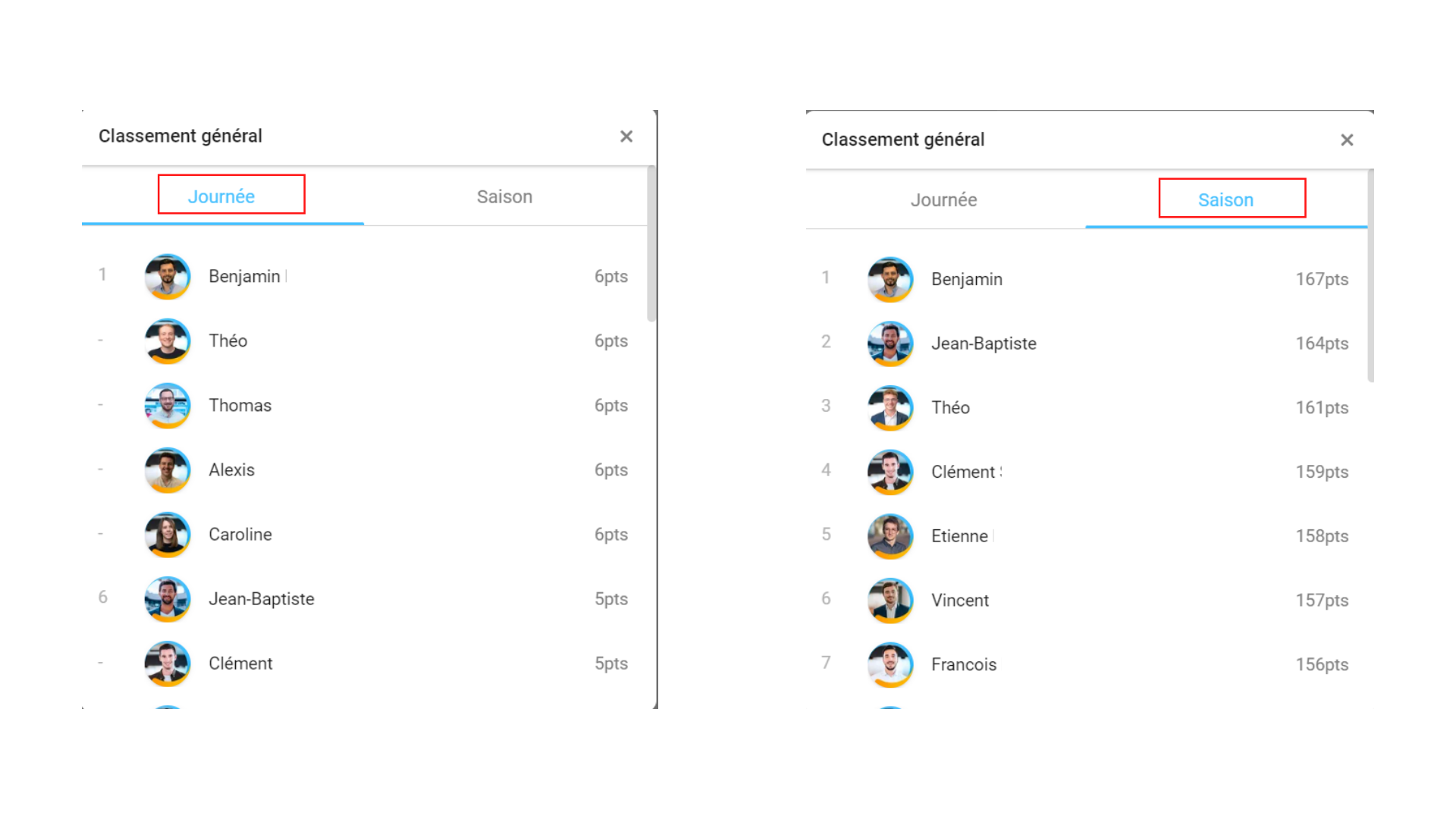Open Thomas's profile picture with 6pts
The image size is (1456, 819).
(168, 406)
